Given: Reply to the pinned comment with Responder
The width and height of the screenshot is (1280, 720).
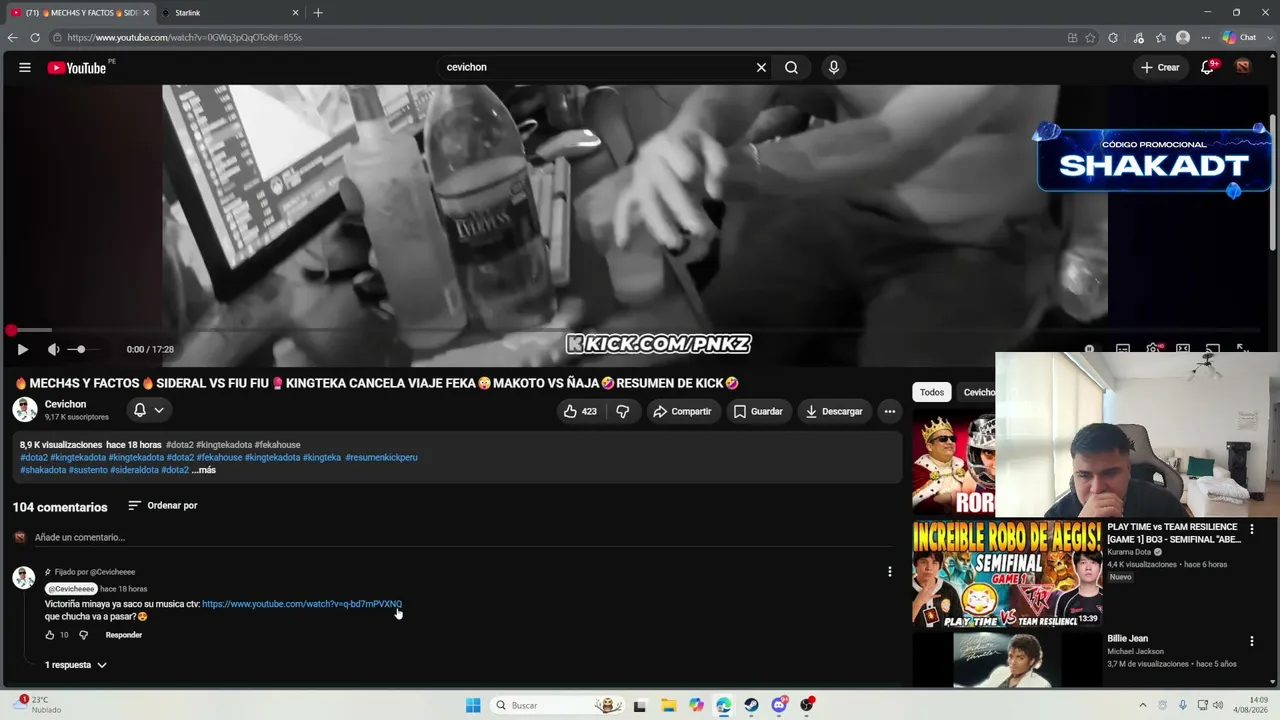Looking at the screenshot, I should [x=124, y=635].
